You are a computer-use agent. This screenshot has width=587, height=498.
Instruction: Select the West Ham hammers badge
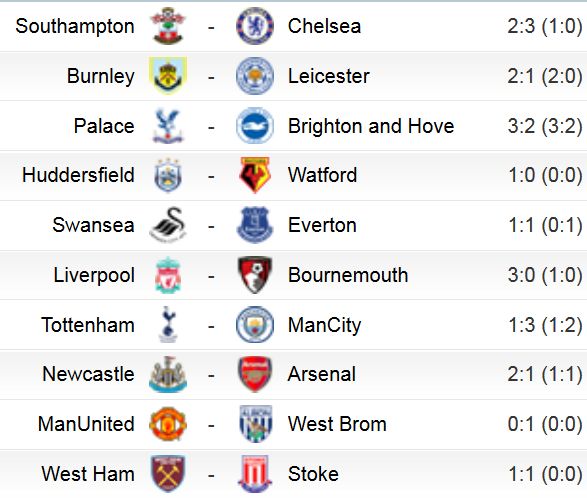(x=168, y=474)
